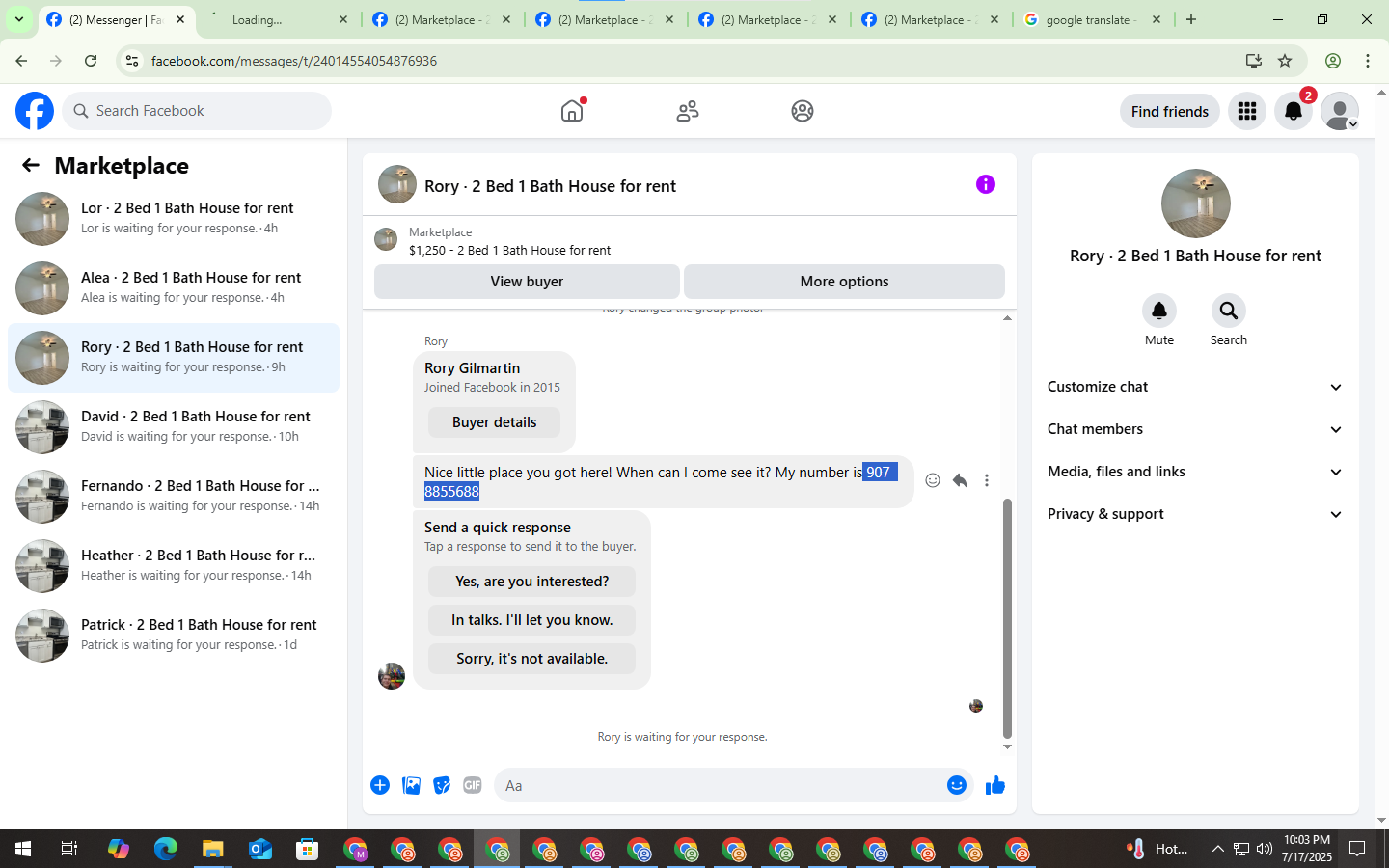Open Fernando's 2 Bed 1 Bath conversation
The image size is (1389, 868).
(174, 497)
